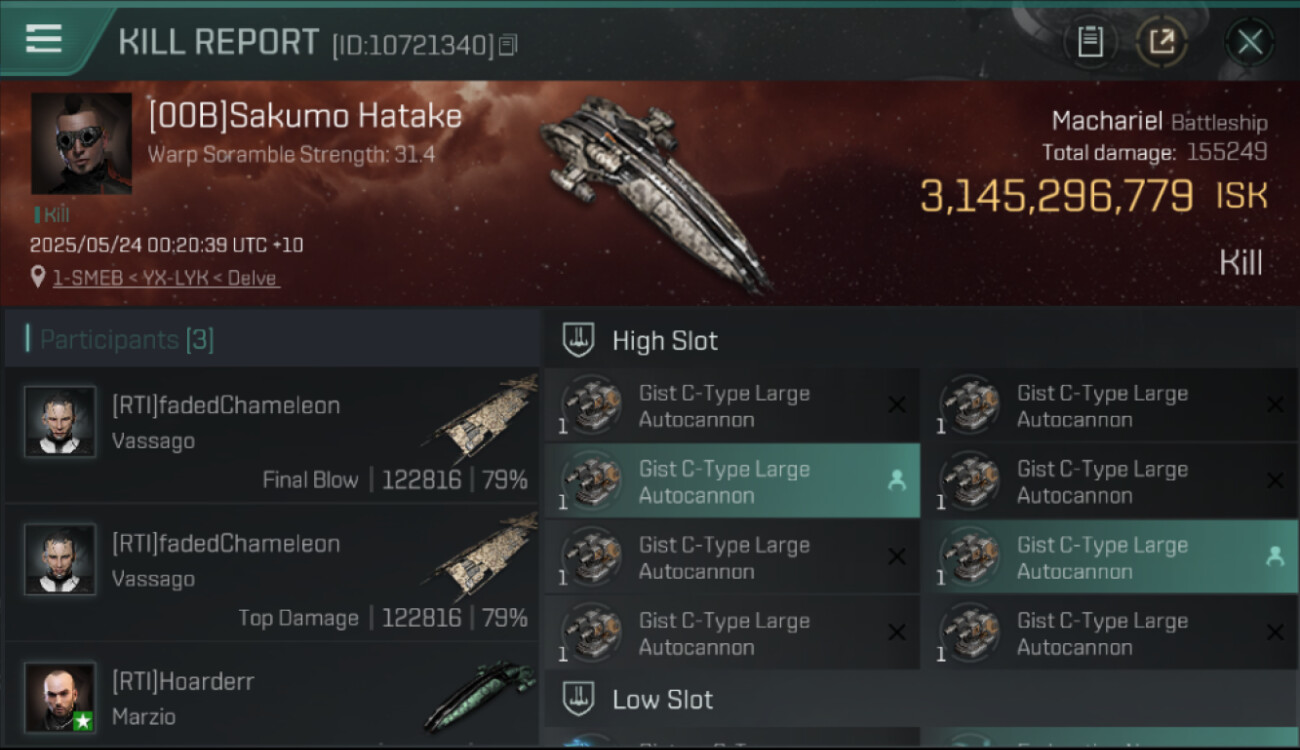
Task: Select the Final Blow fadedChameleon entry
Action: click(270, 436)
